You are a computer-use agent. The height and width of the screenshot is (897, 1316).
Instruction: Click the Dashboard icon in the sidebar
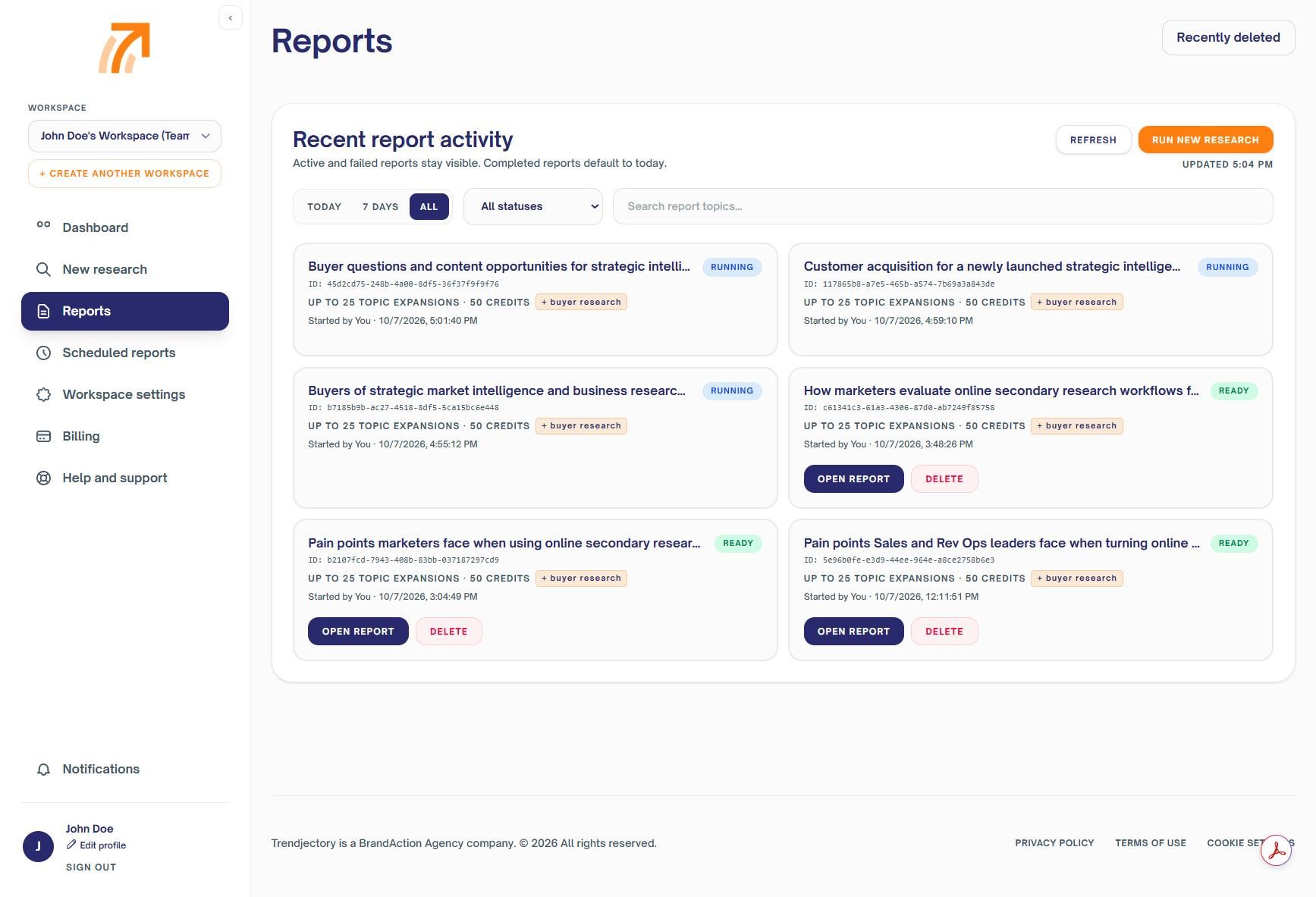click(44, 225)
